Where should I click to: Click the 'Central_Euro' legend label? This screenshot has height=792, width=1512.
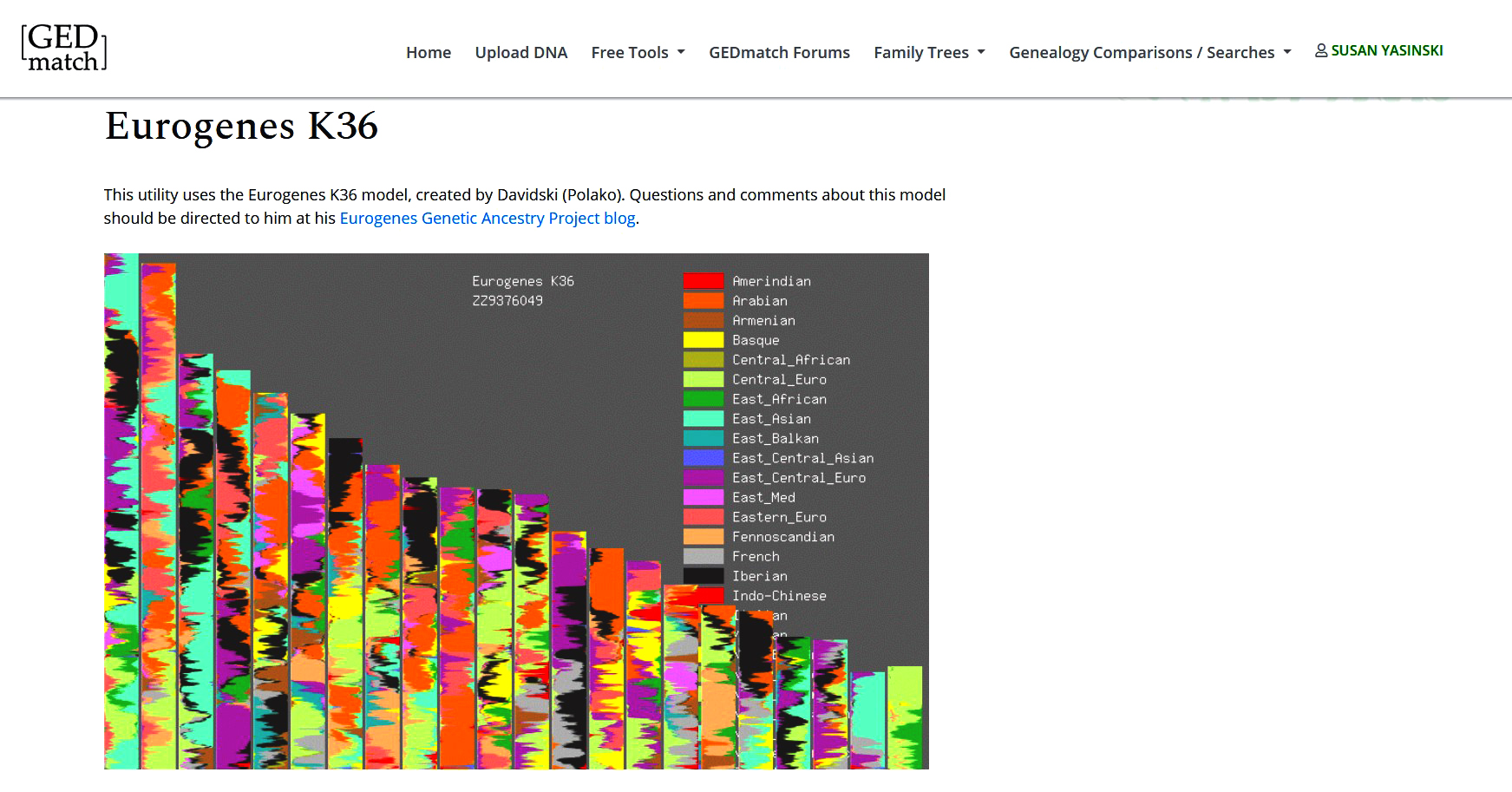[779, 379]
